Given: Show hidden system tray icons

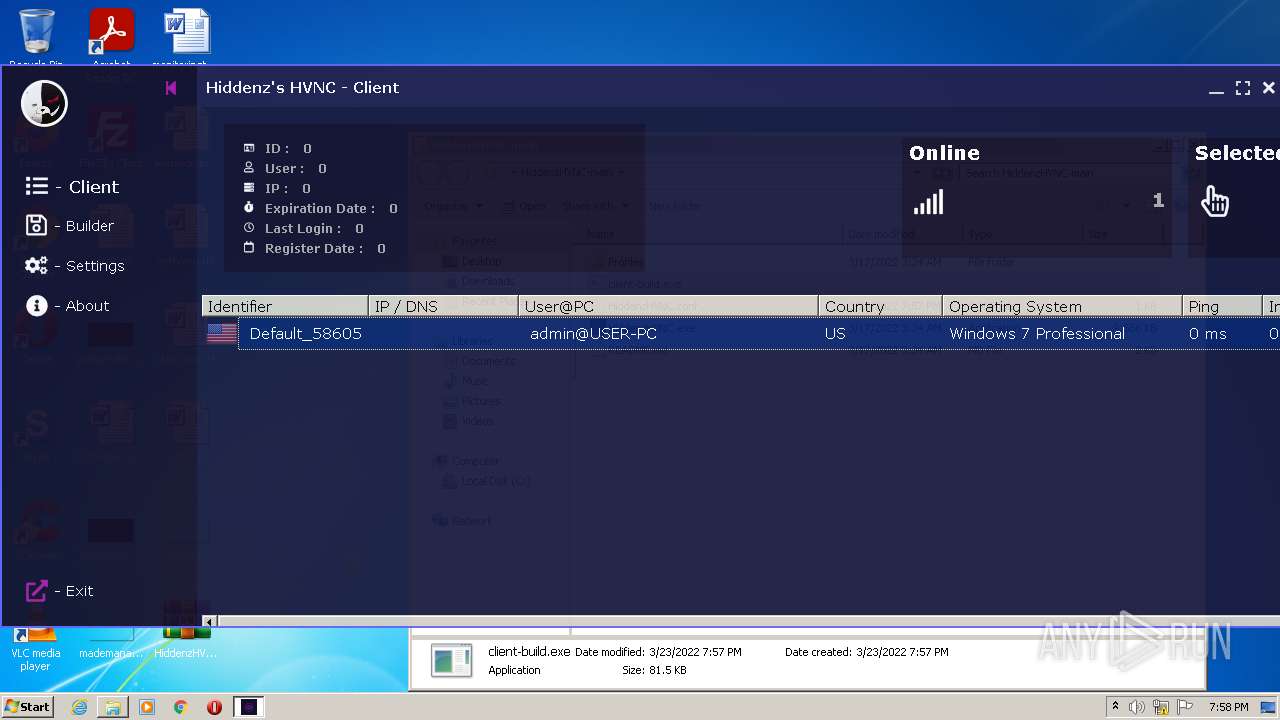Looking at the screenshot, I should pyautogui.click(x=1115, y=707).
